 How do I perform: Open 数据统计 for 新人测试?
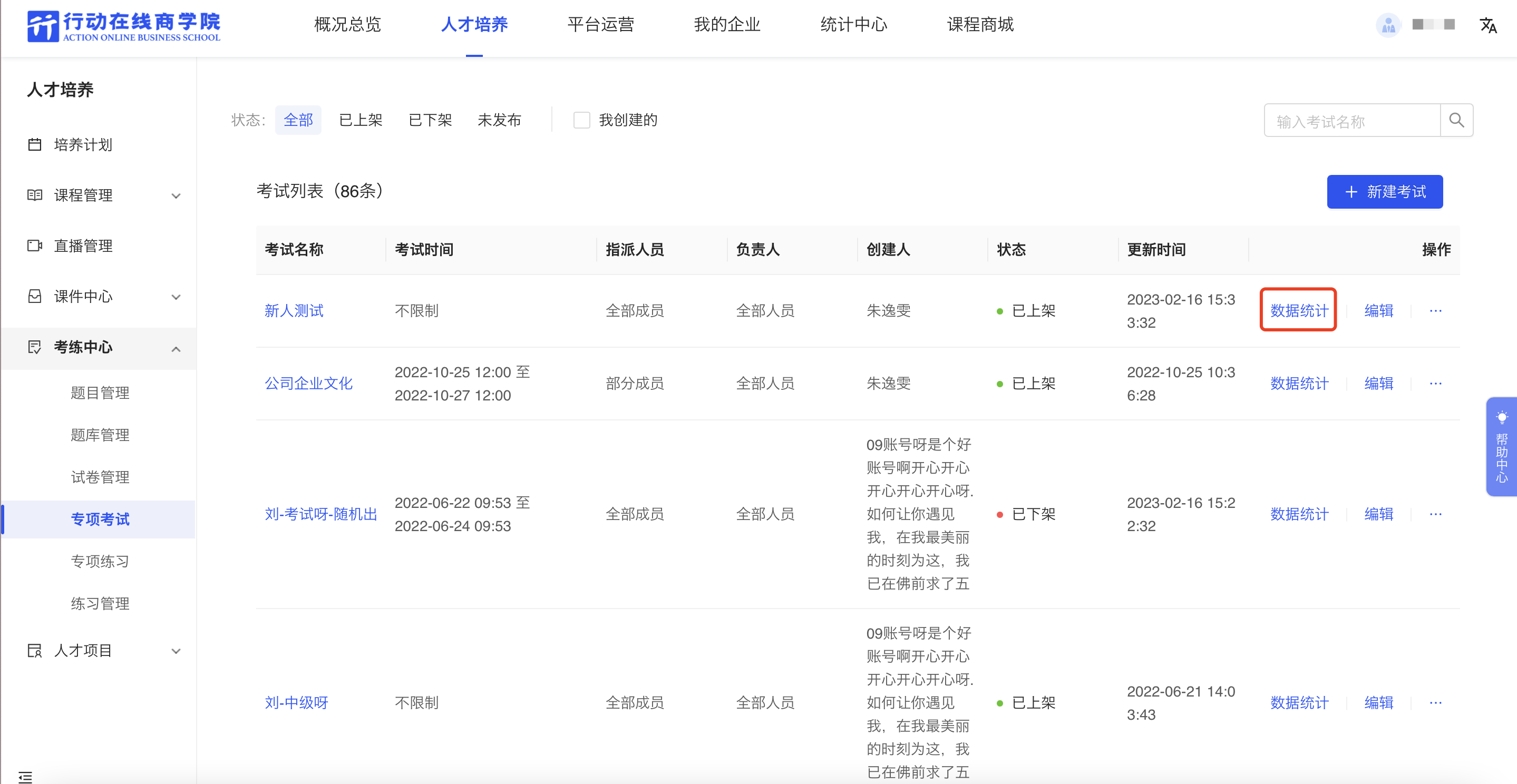click(1299, 311)
